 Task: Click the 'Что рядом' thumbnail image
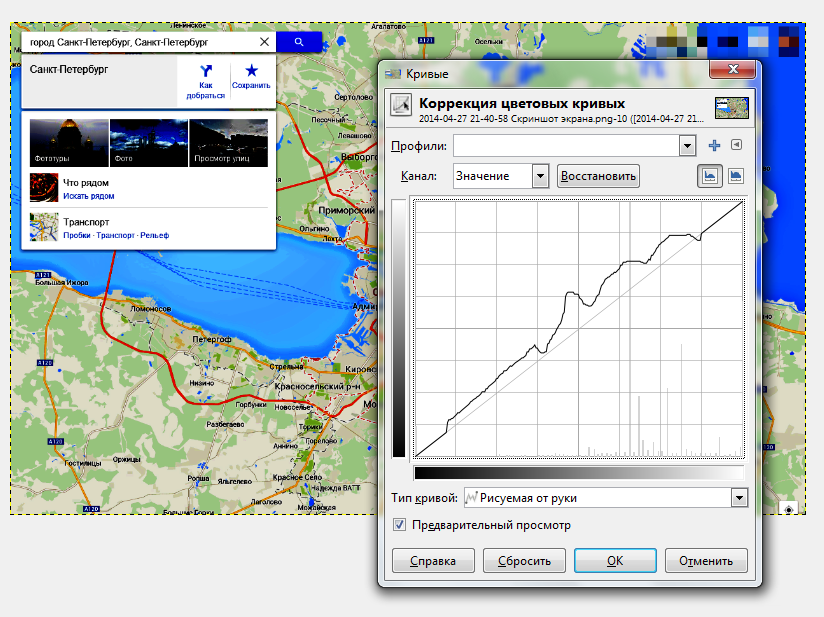pyautogui.click(x=44, y=188)
